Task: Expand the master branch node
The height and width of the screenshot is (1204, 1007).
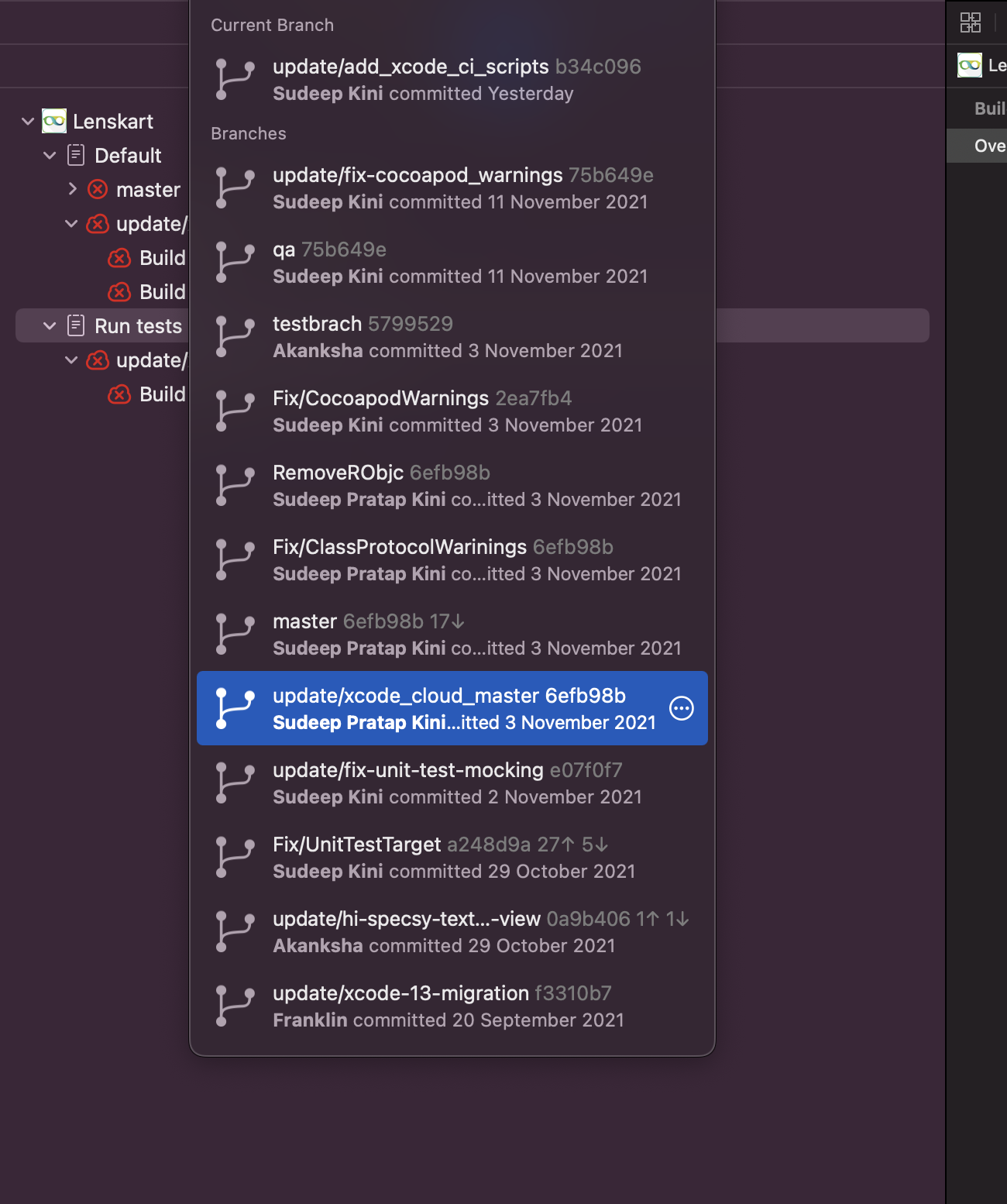Action: (72, 189)
